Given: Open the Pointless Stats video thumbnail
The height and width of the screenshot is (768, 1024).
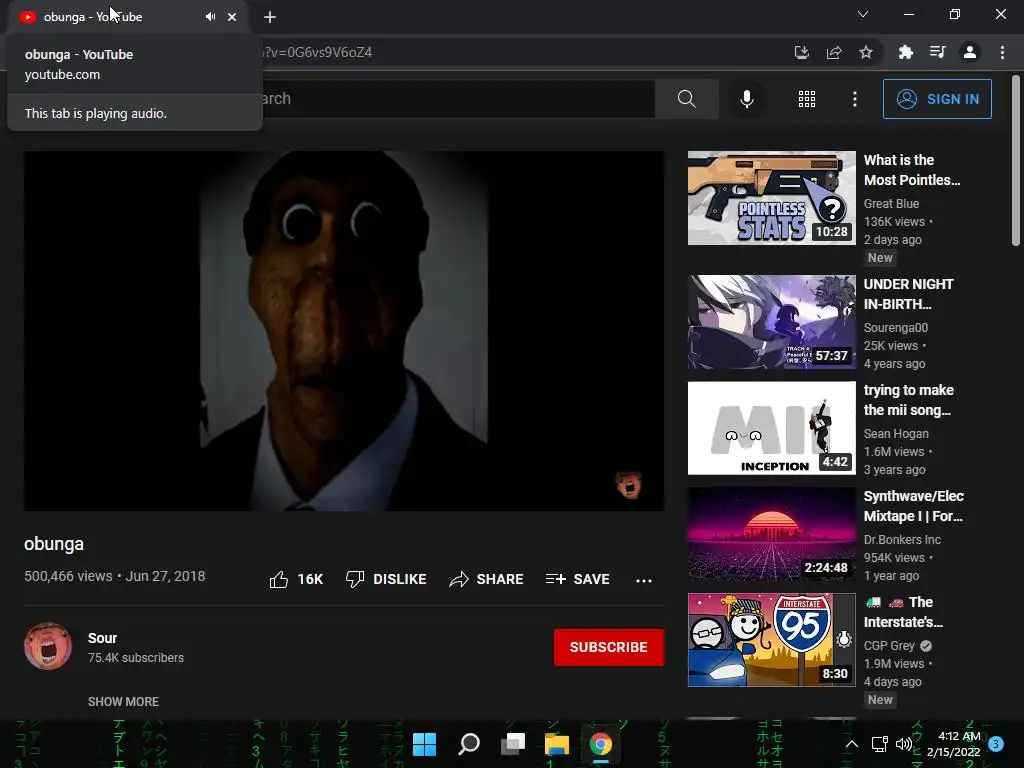Looking at the screenshot, I should 771,198.
